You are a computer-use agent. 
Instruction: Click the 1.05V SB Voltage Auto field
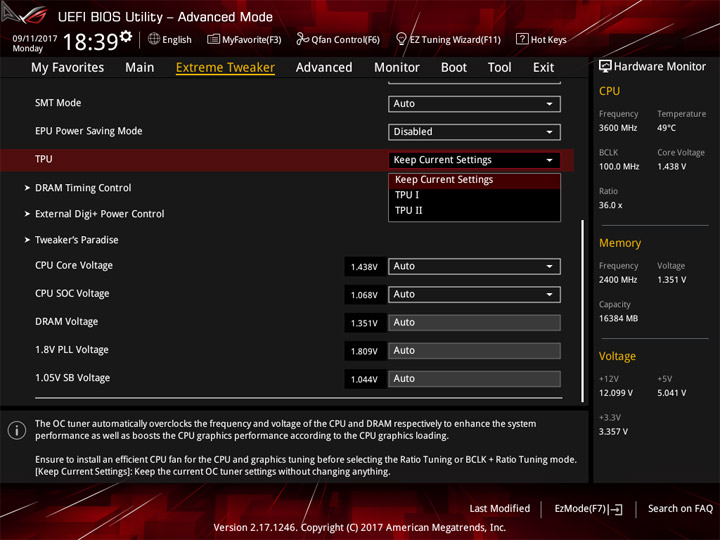(474, 378)
